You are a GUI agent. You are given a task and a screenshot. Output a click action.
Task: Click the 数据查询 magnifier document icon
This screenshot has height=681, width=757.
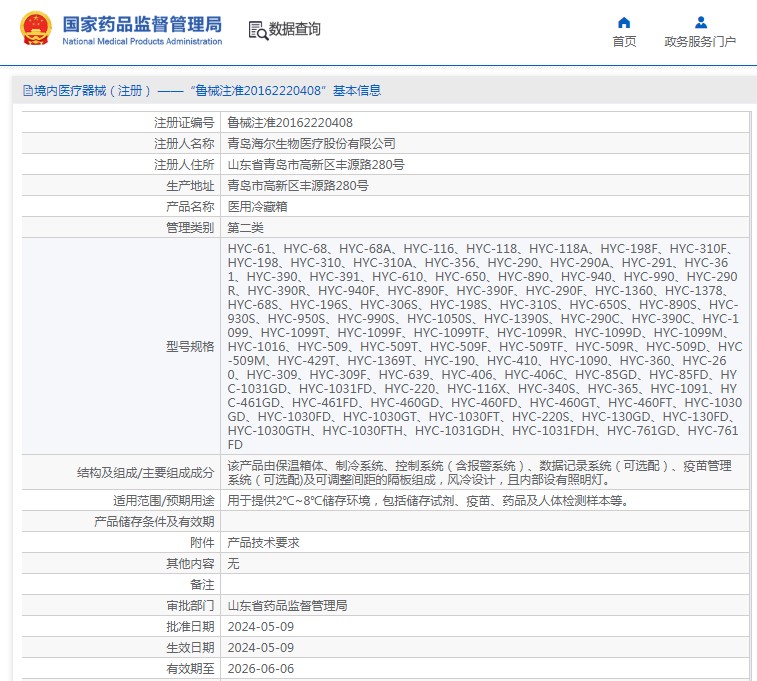[x=258, y=30]
